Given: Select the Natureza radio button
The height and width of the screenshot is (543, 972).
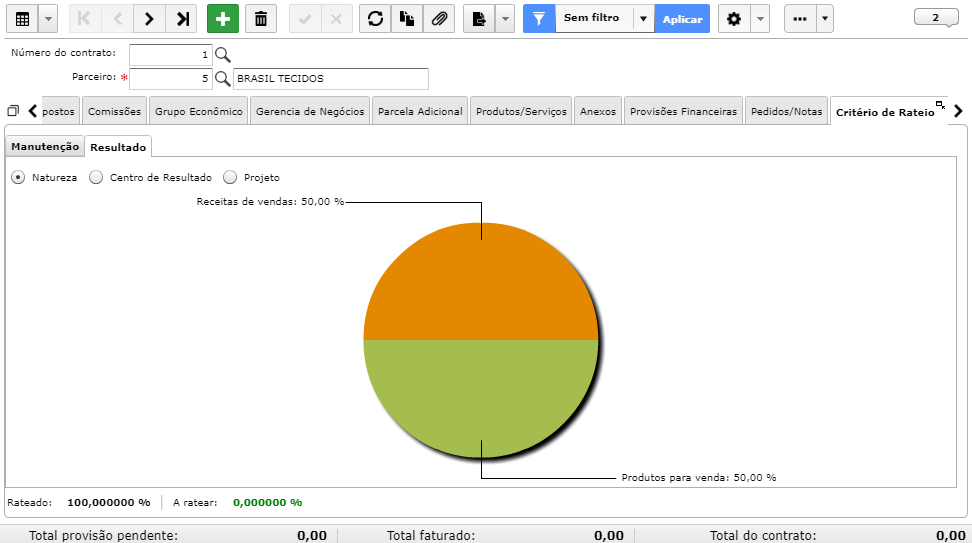Looking at the screenshot, I should [19, 177].
